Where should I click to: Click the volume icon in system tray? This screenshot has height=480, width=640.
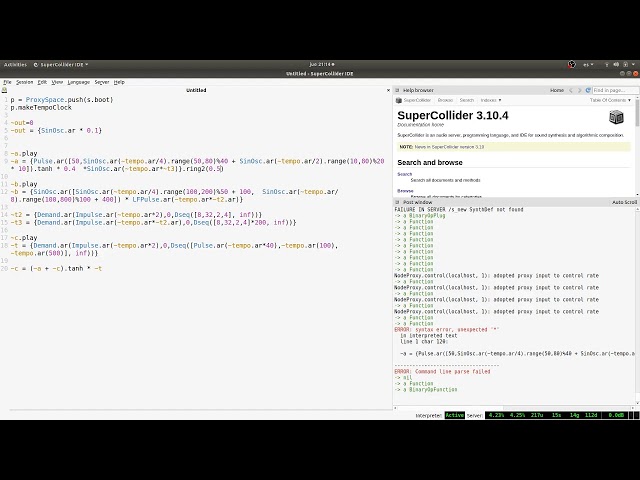616,64
